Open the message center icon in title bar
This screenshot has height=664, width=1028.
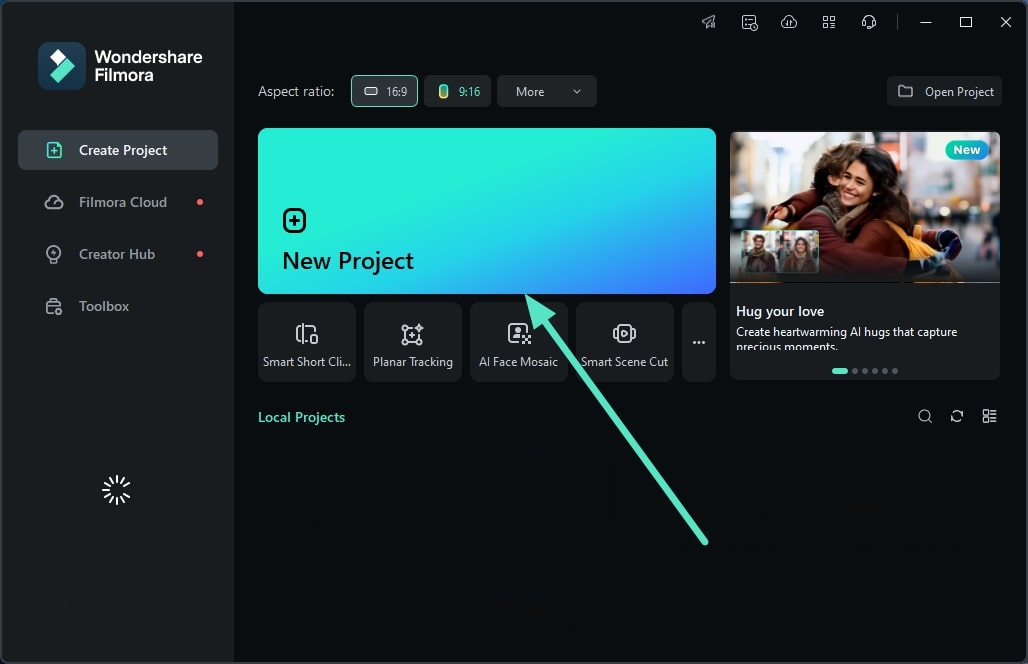pos(749,22)
